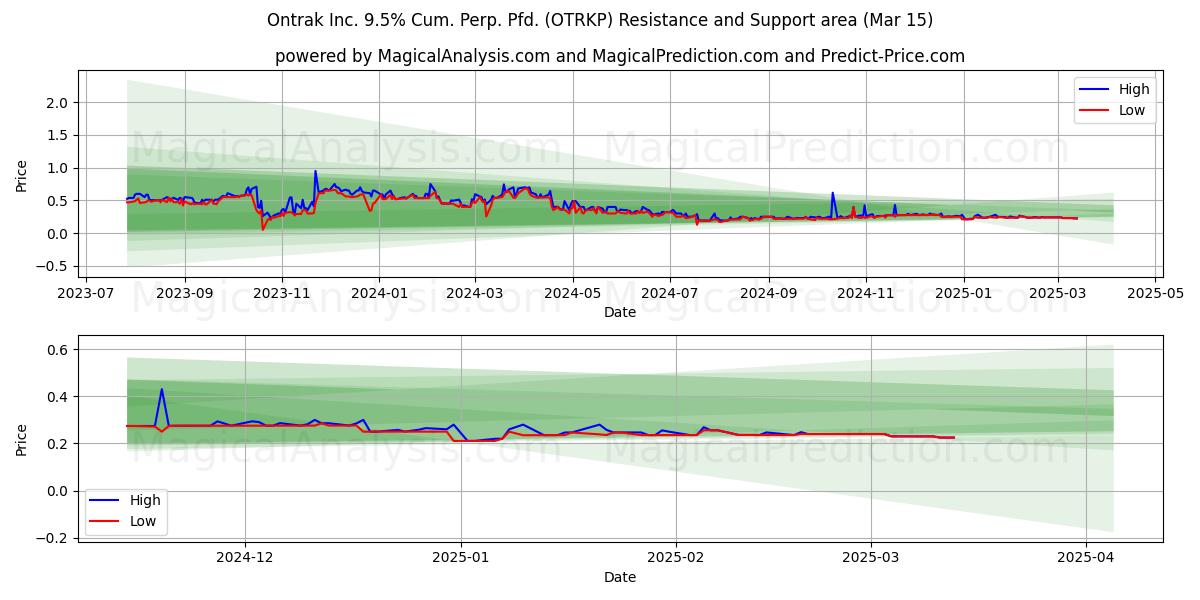
Task: Click the −0.5 price tick label
Action: pyautogui.click(x=51, y=267)
